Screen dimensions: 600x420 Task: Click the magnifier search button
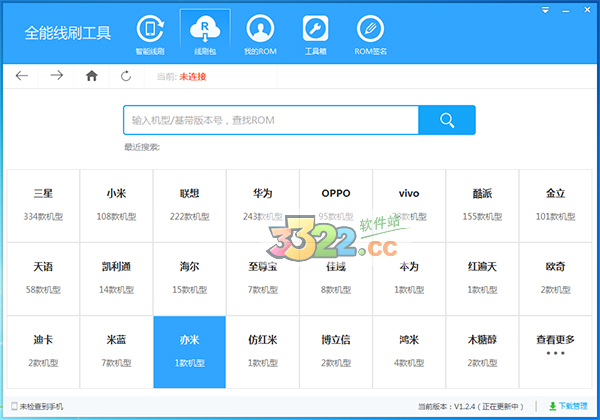pyautogui.click(x=447, y=120)
